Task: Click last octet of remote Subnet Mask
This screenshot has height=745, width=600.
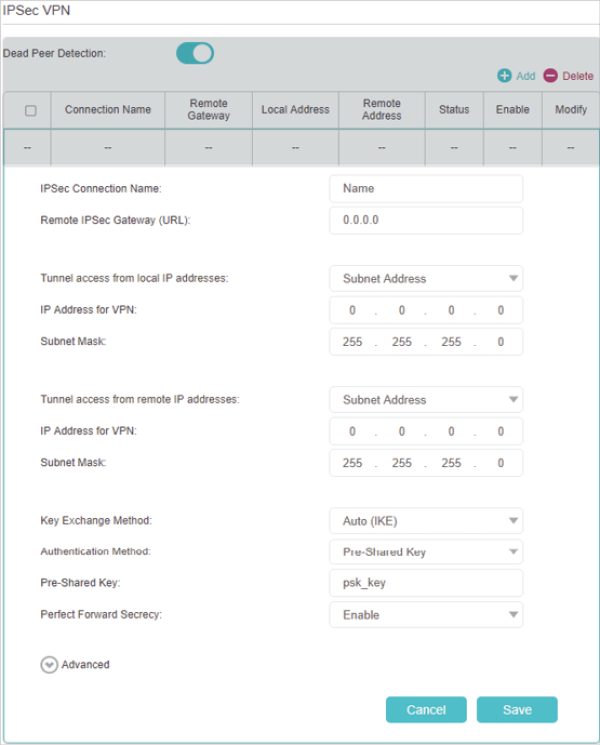Action: tap(501, 464)
